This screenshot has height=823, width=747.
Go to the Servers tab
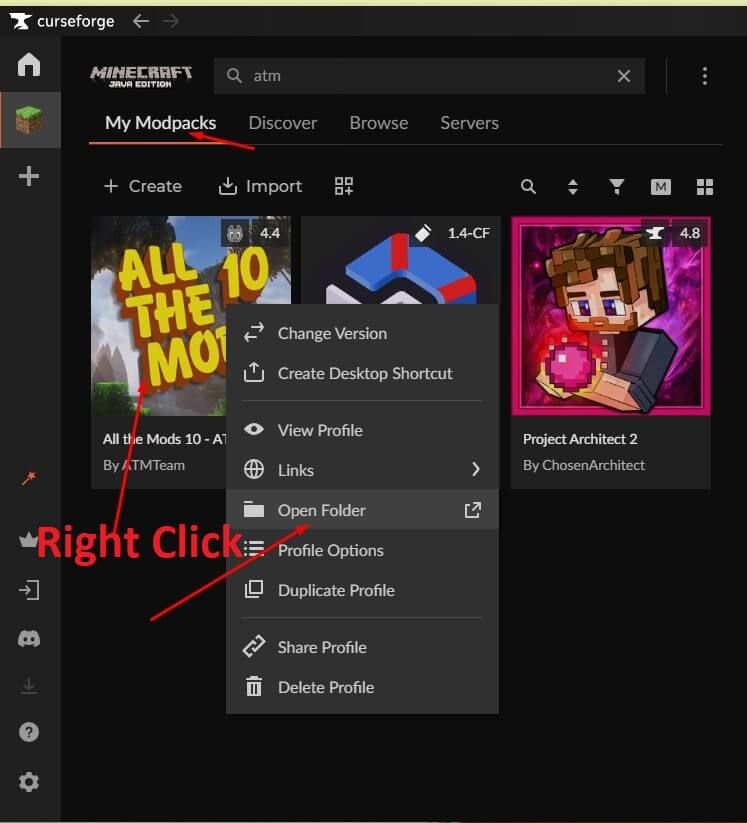[469, 123]
